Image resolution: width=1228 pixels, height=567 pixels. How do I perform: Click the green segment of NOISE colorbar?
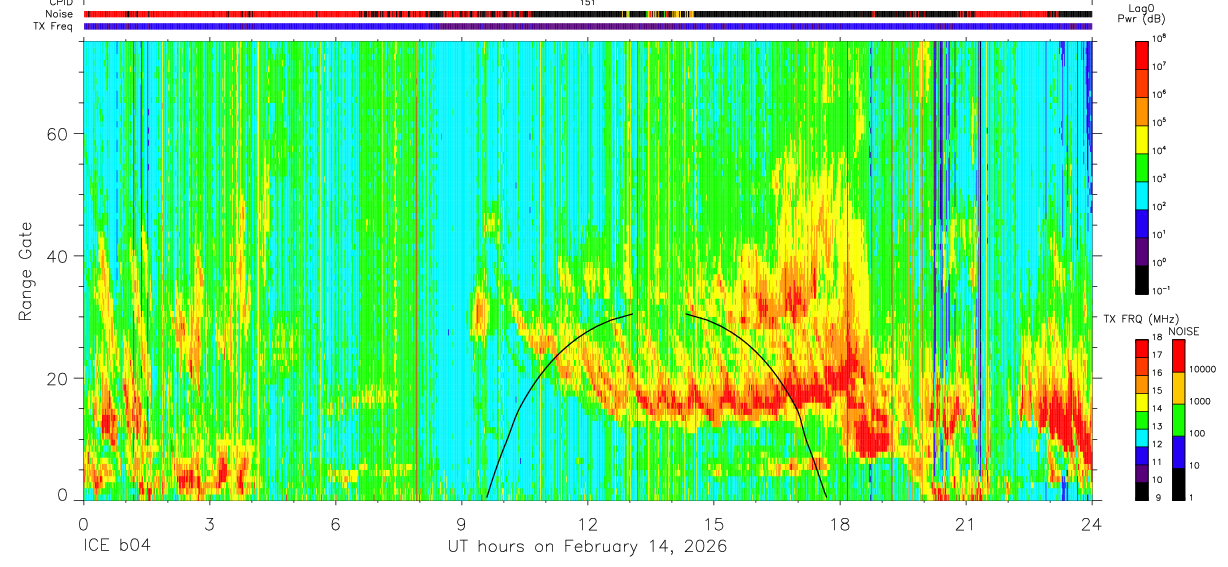(x=1178, y=419)
